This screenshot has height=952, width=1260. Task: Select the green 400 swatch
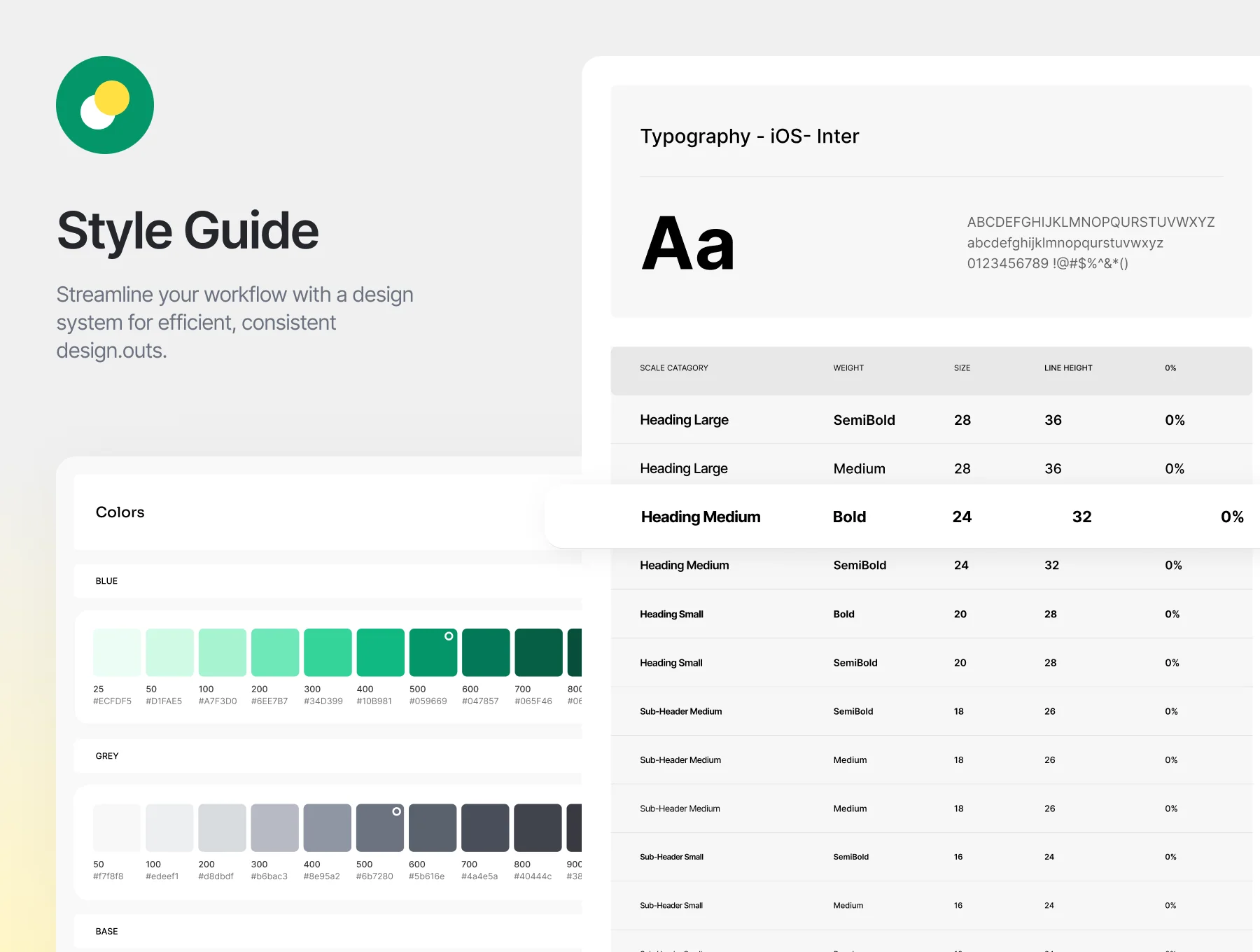click(381, 652)
